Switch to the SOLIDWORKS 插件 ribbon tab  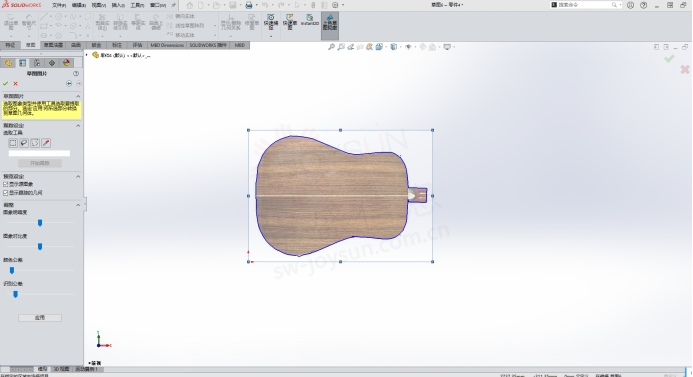(208, 45)
